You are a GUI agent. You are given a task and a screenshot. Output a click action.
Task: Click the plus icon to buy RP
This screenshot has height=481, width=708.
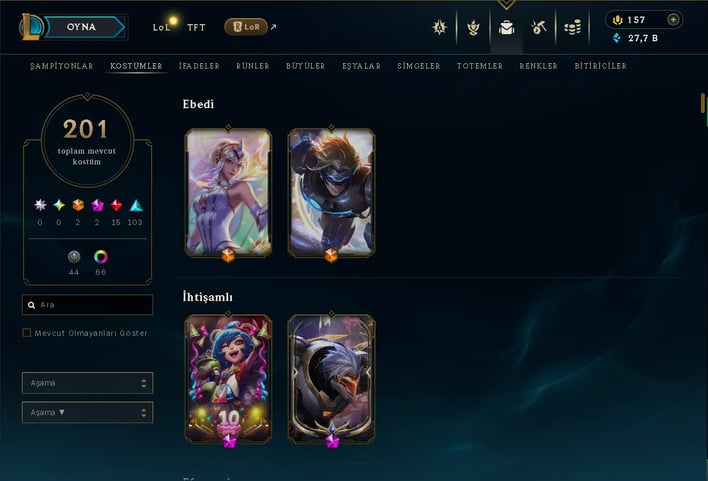click(x=673, y=19)
